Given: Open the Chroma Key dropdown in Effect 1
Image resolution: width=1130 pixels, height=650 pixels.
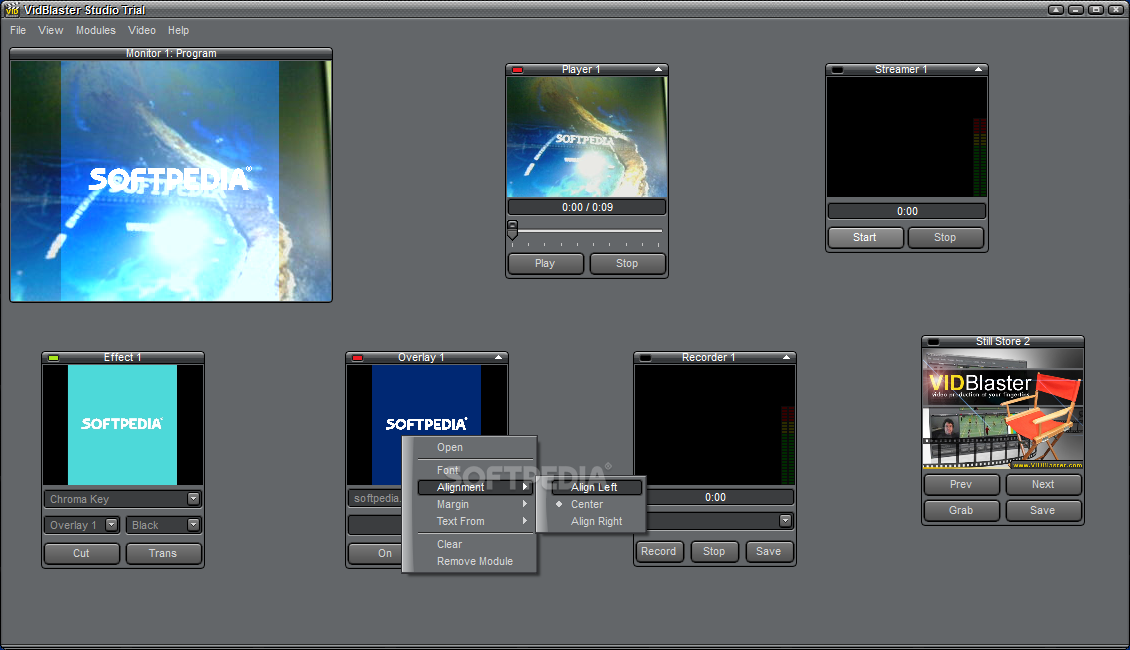Looking at the screenshot, I should tap(193, 499).
